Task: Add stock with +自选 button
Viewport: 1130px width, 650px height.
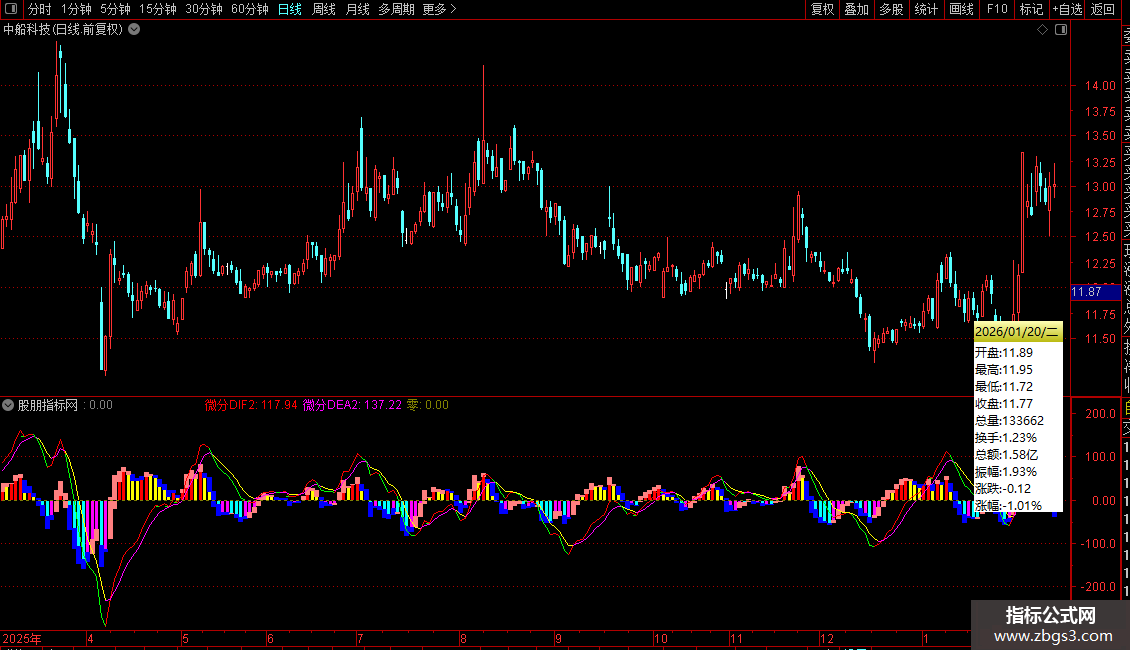Action: pyautogui.click(x=1067, y=9)
